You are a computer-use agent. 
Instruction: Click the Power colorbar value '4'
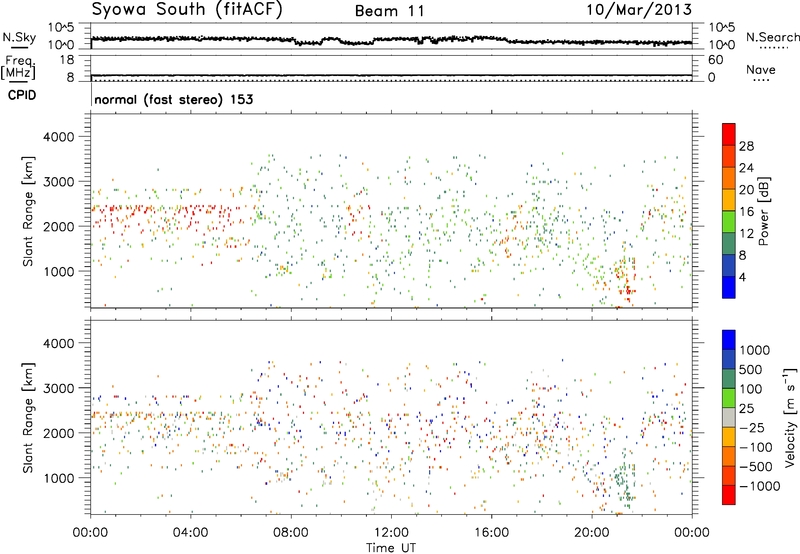743,277
